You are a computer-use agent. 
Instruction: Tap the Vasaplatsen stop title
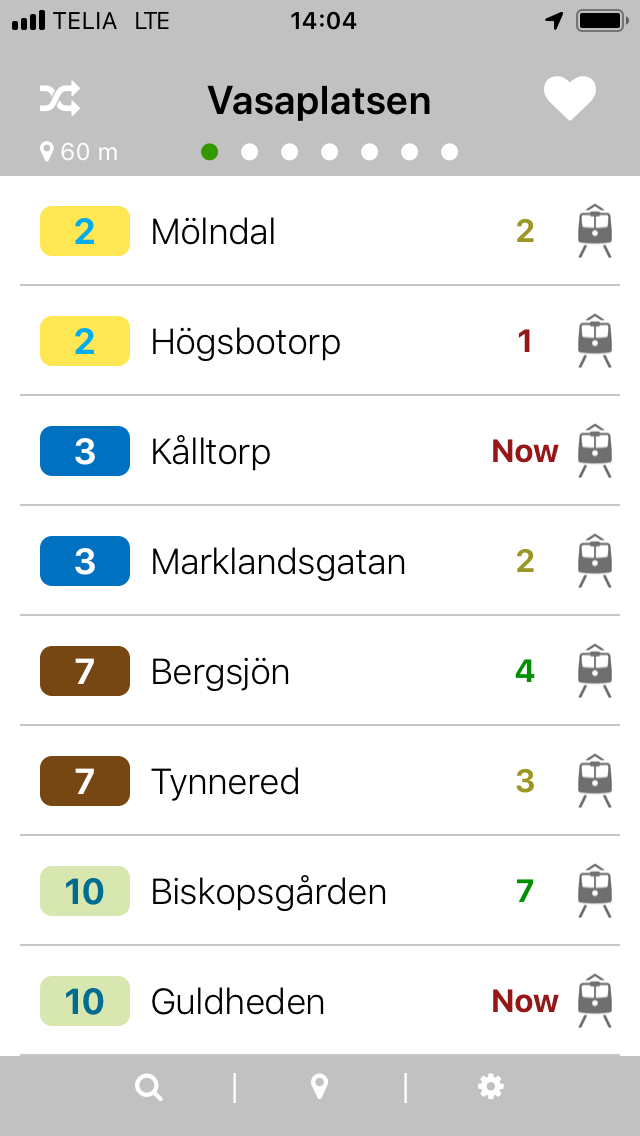point(318,99)
